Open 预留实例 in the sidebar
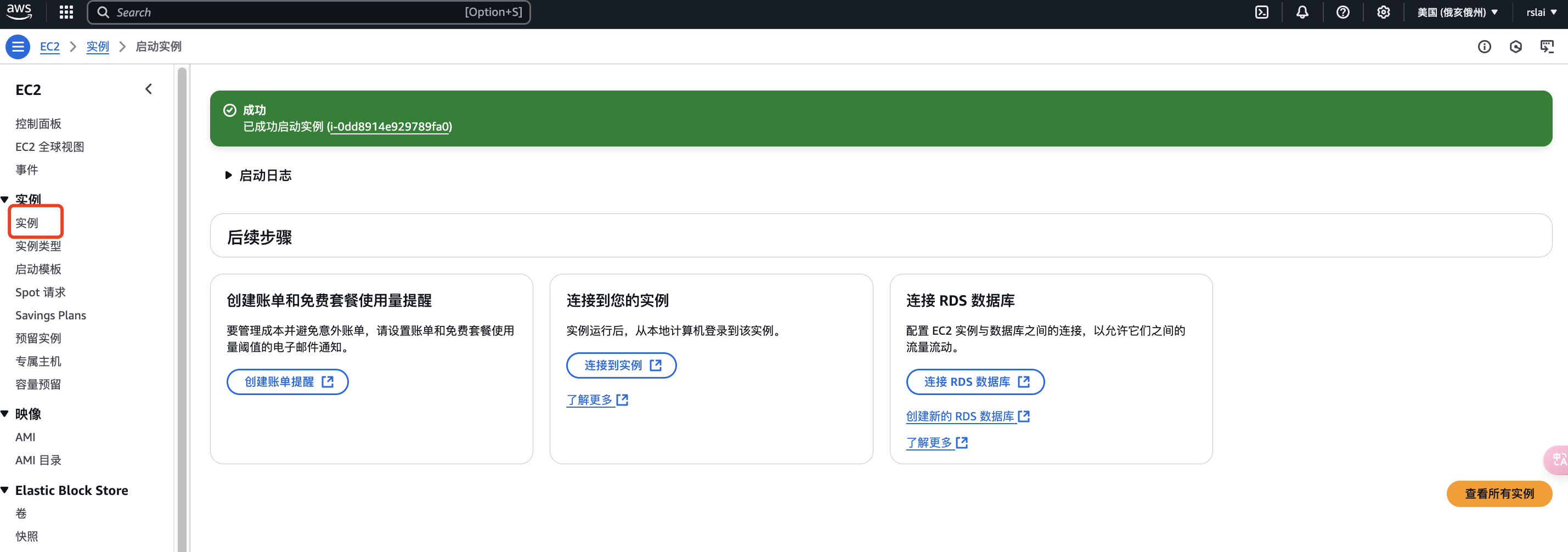Image resolution: width=1568 pixels, height=552 pixels. point(38,339)
